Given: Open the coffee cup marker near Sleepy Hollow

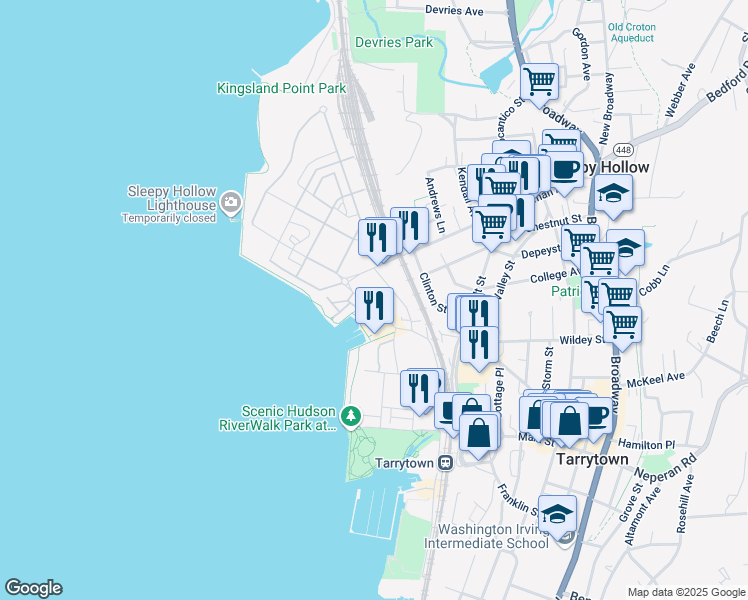Looking at the screenshot, I should 564,170.
